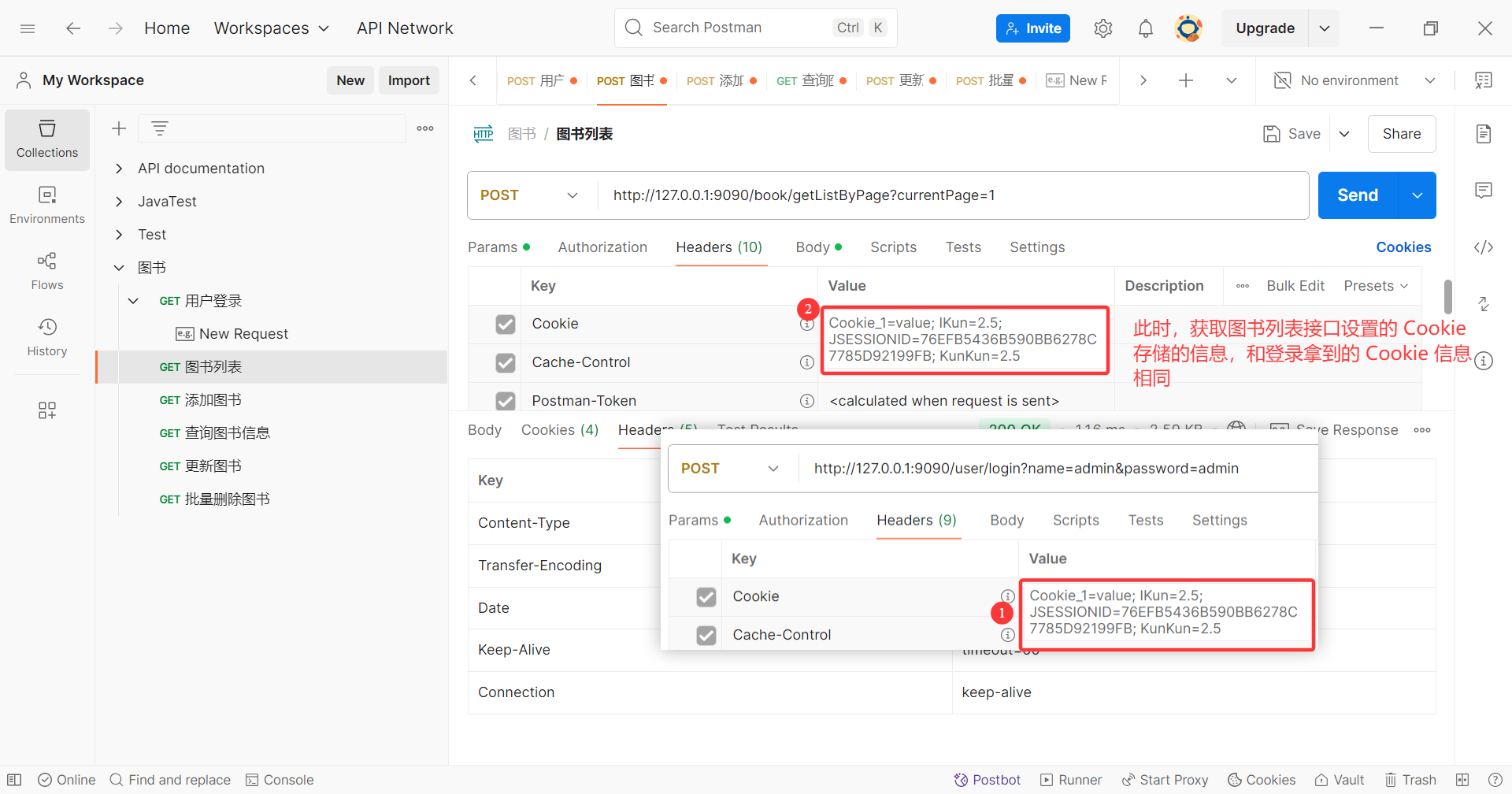1512x794 pixels.
Task: Click the Import button
Action: (x=409, y=80)
